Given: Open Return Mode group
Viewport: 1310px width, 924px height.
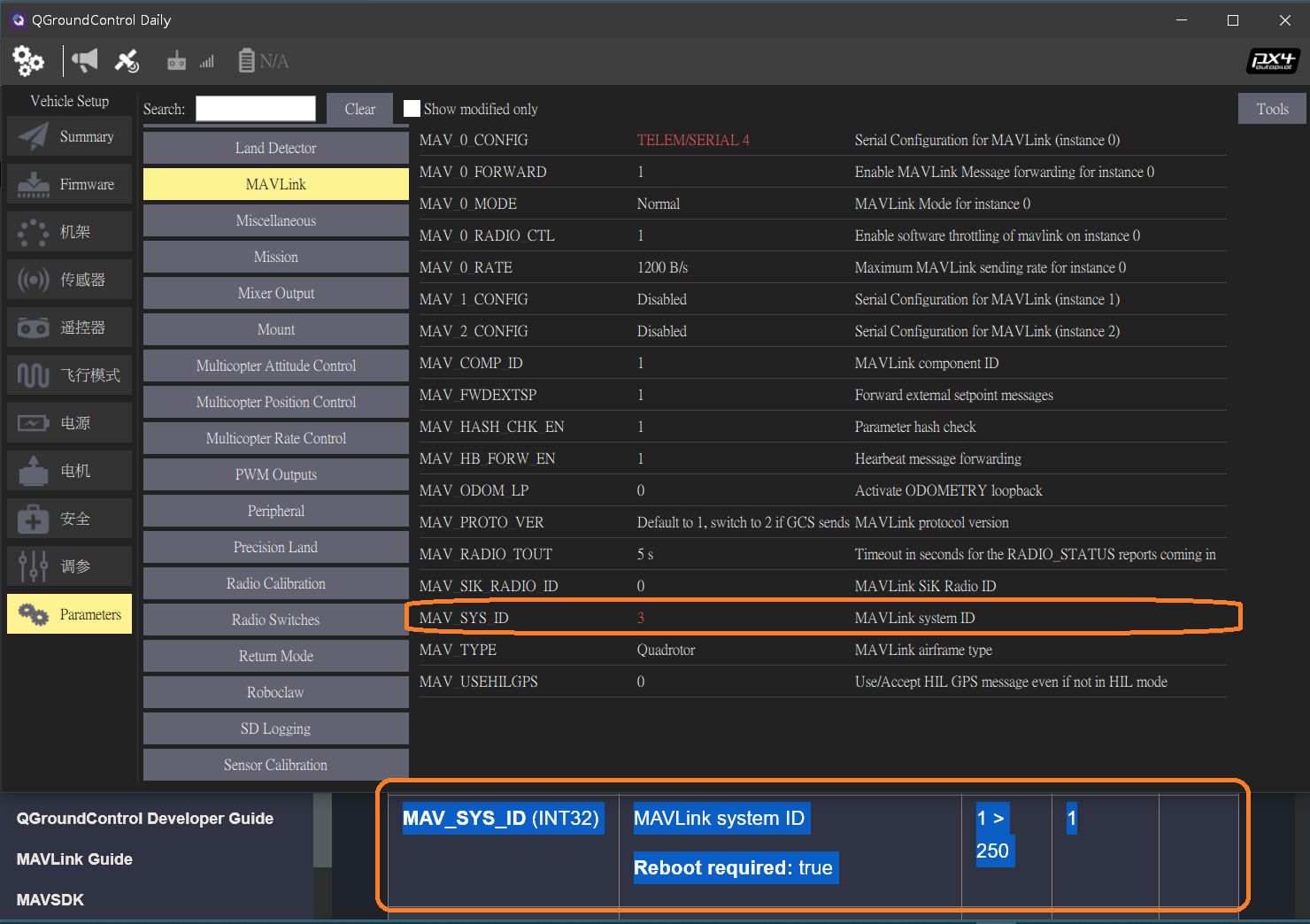Looking at the screenshot, I should tap(276, 656).
